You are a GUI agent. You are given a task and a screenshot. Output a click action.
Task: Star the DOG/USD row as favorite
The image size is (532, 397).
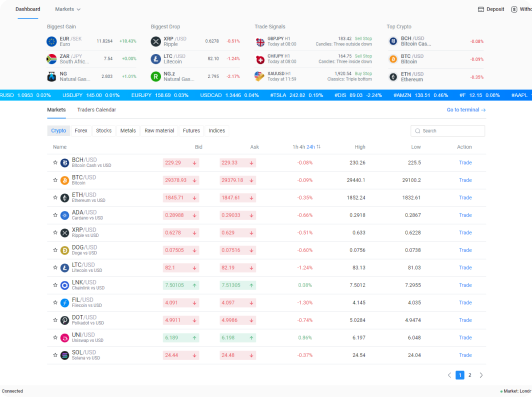[55, 250]
